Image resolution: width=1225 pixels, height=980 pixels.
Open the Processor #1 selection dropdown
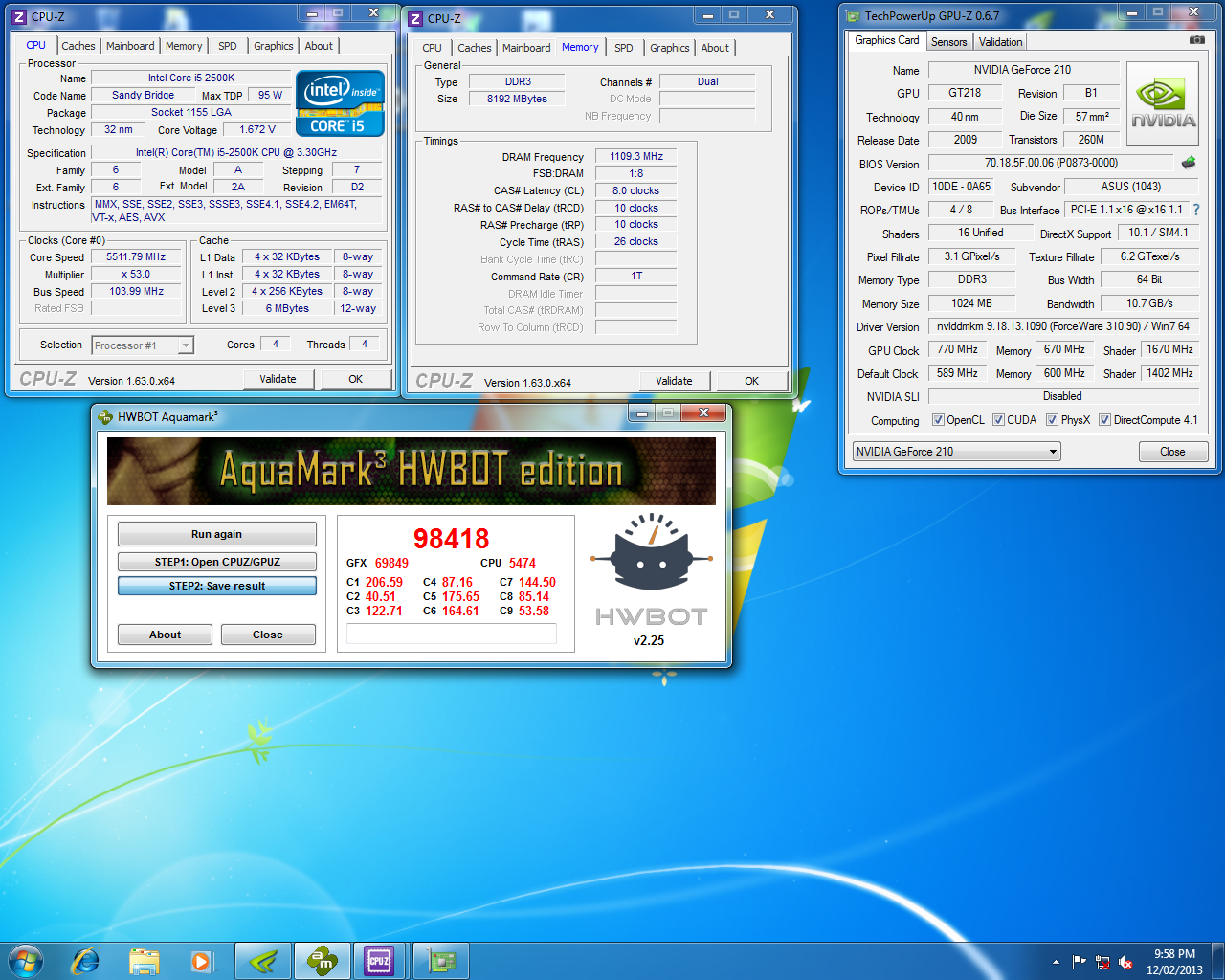coord(143,345)
